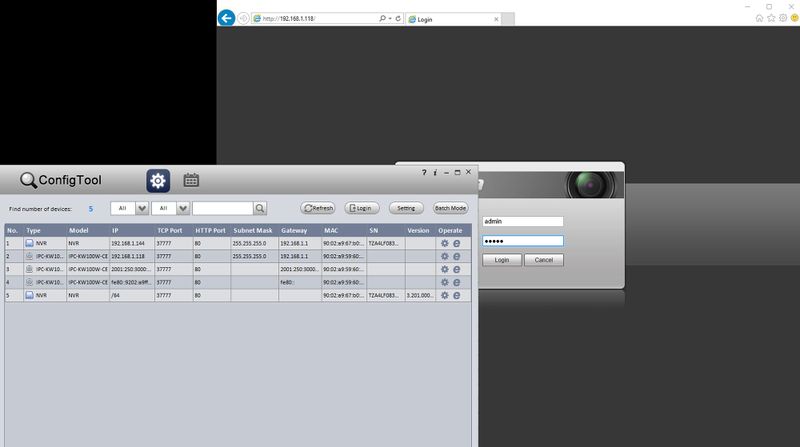This screenshot has width=800, height=447.
Task: Click Cancel in web login dialog
Action: [x=544, y=260]
